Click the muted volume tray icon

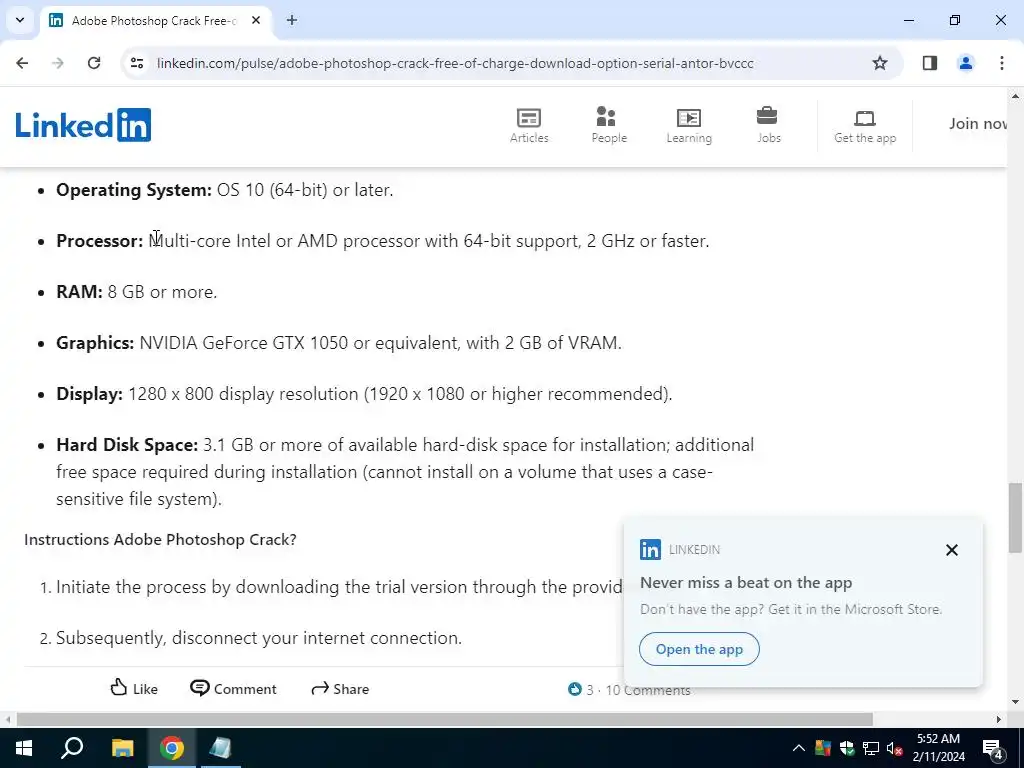895,748
